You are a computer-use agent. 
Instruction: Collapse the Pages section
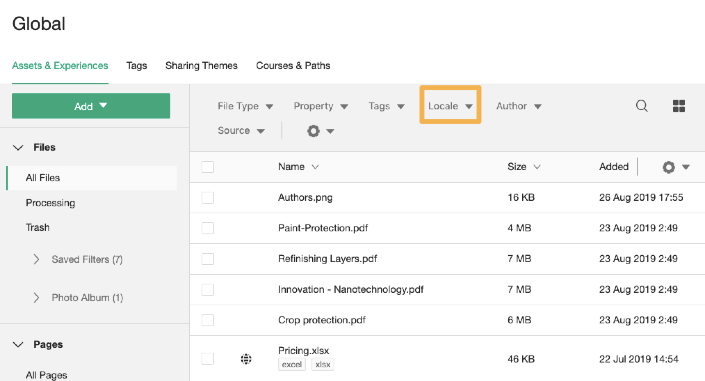click(x=18, y=345)
